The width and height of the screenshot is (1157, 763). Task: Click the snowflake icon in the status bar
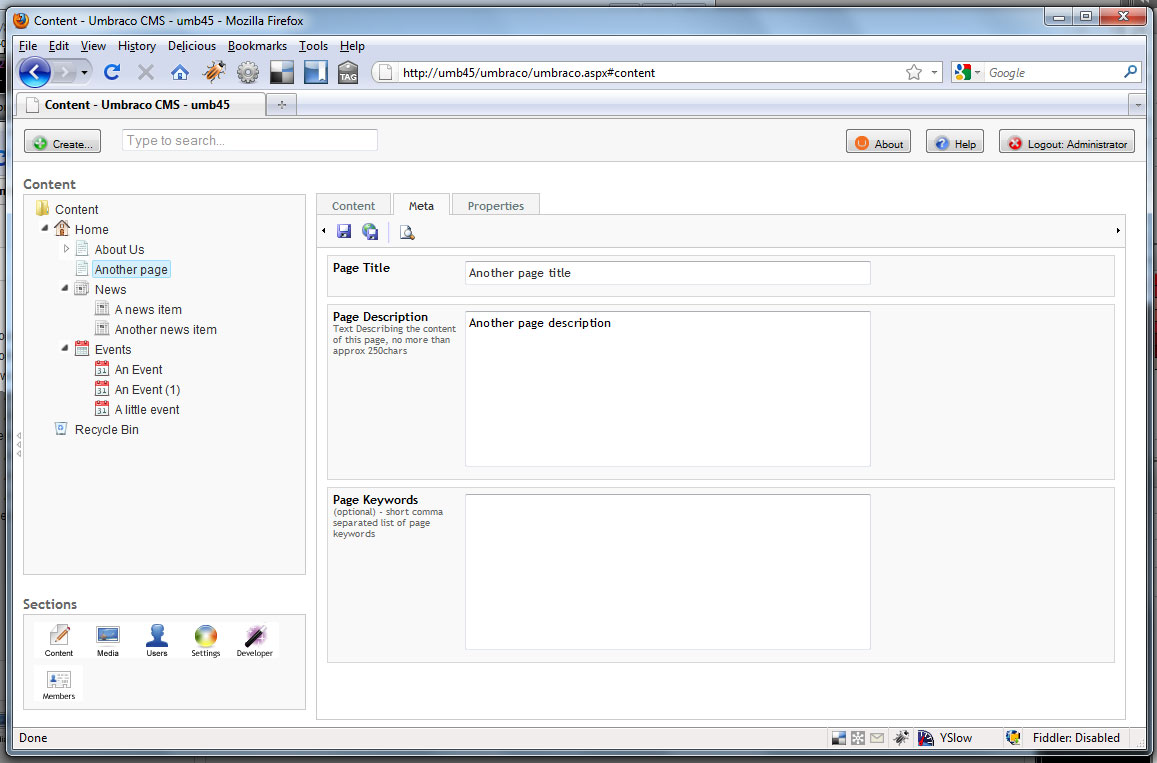coord(857,738)
